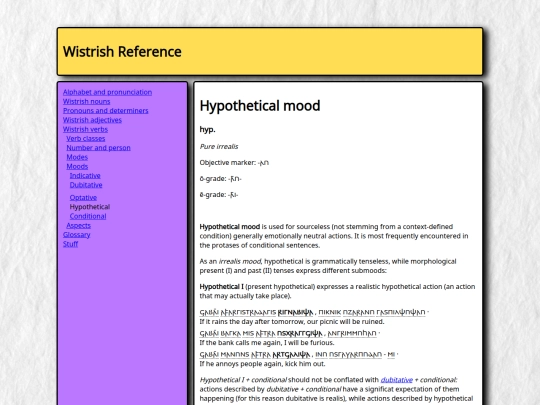Open the Glossary page
This screenshot has height=405, width=540.
pos(76,235)
